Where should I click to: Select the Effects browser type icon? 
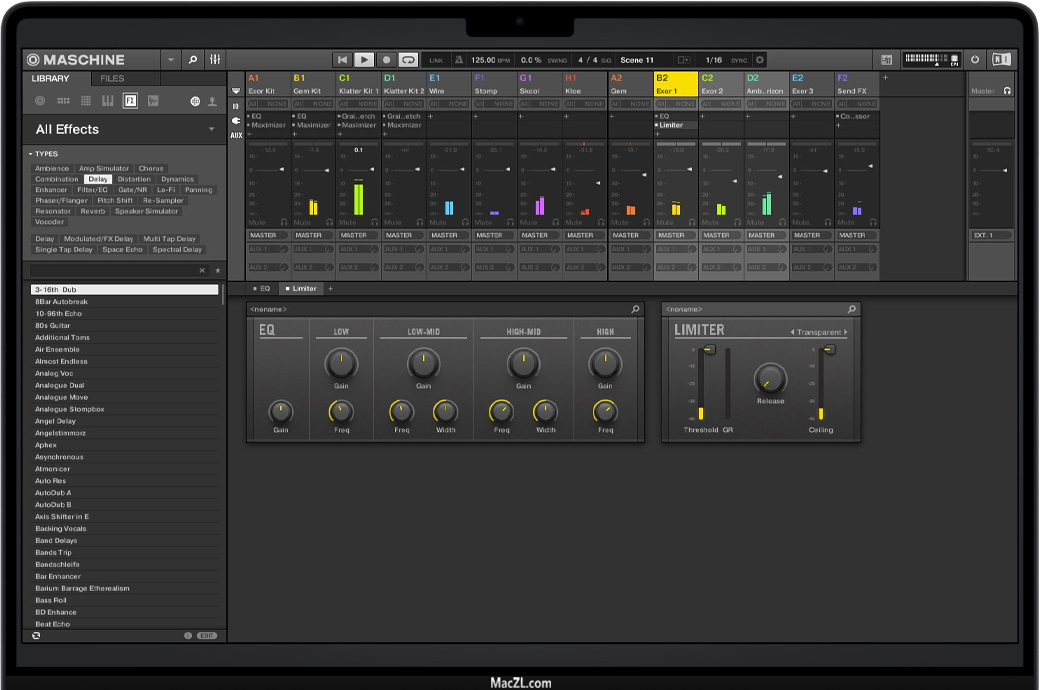pyautogui.click(x=130, y=101)
